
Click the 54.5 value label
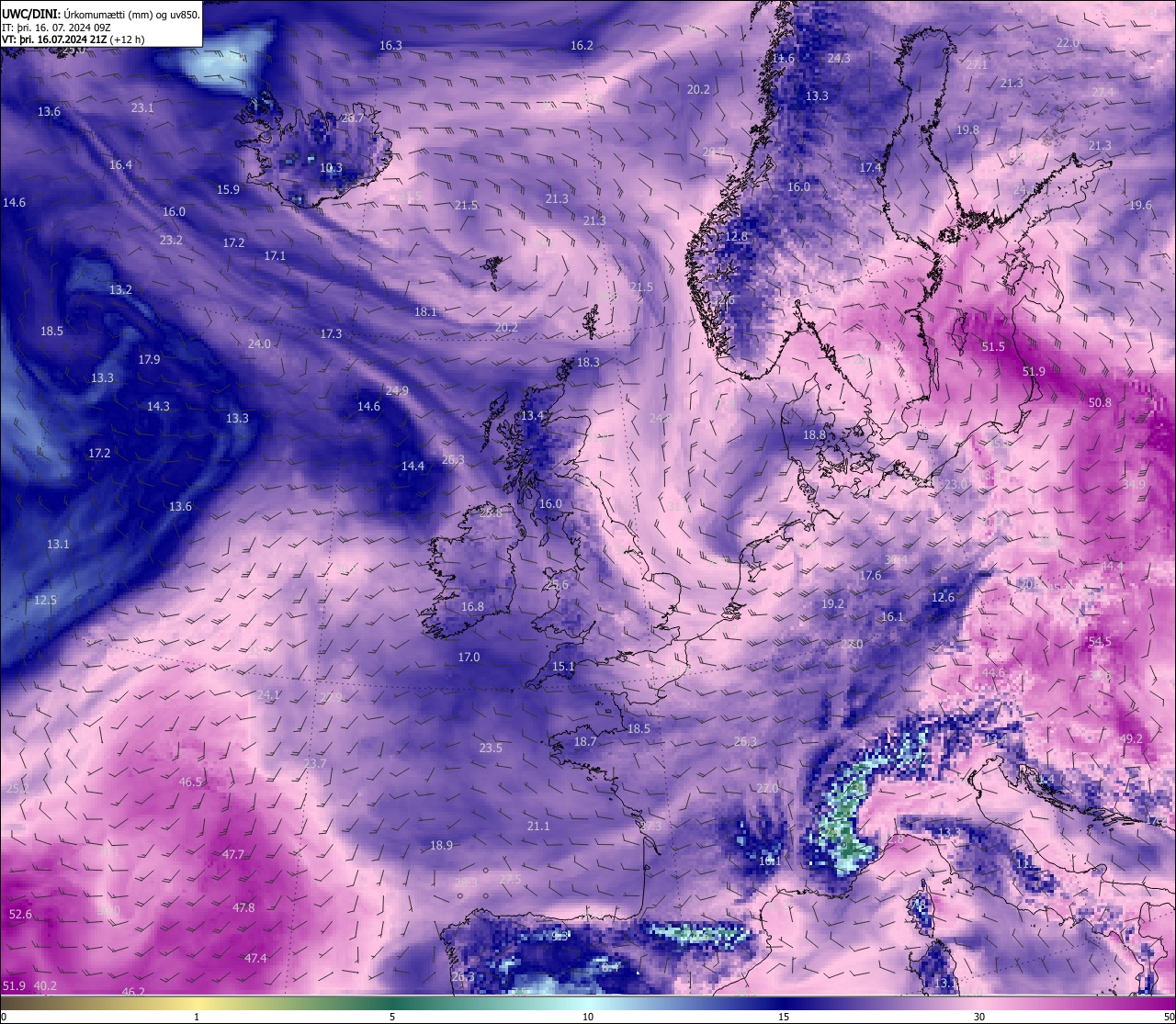coord(1100,641)
